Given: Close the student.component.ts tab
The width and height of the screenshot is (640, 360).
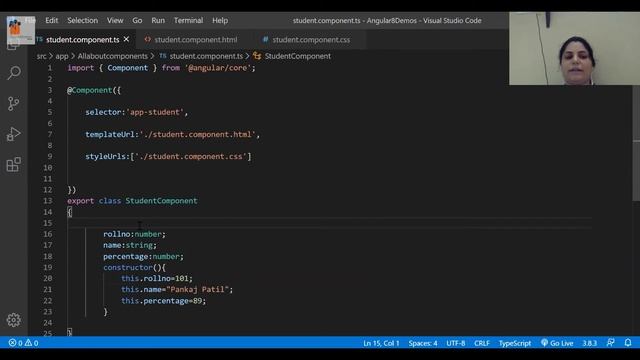Looking at the screenshot, I should [x=127, y=39].
